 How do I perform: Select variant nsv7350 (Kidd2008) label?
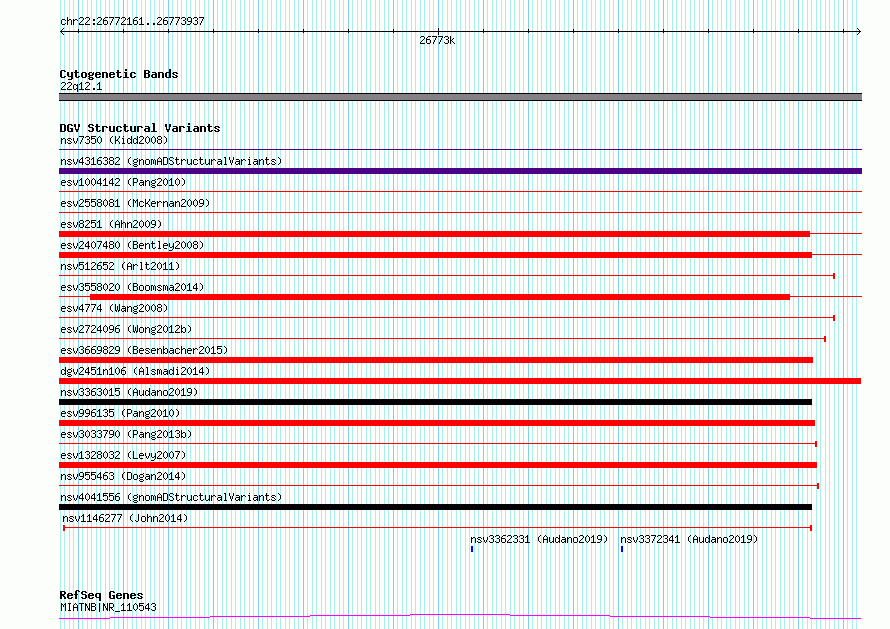tap(114, 140)
